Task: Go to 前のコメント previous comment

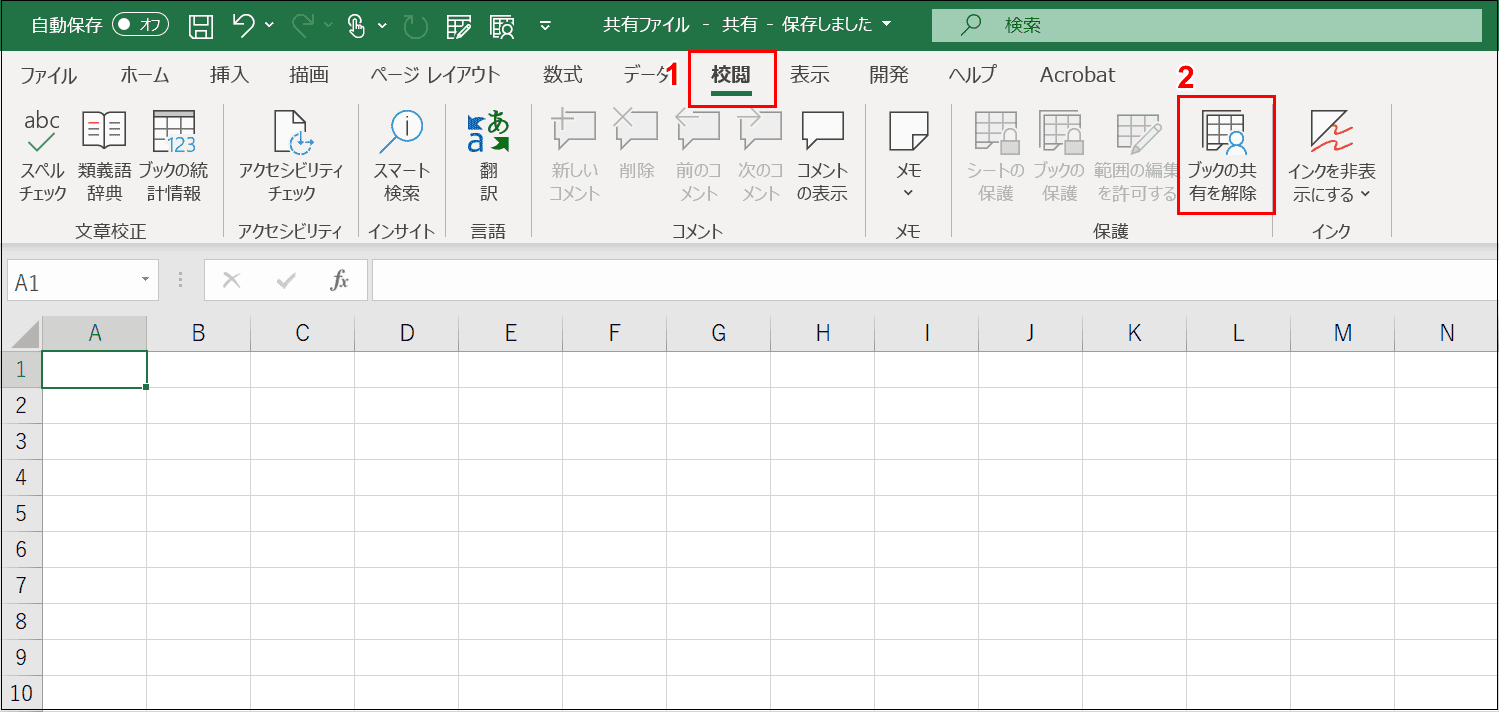Action: coord(698,156)
